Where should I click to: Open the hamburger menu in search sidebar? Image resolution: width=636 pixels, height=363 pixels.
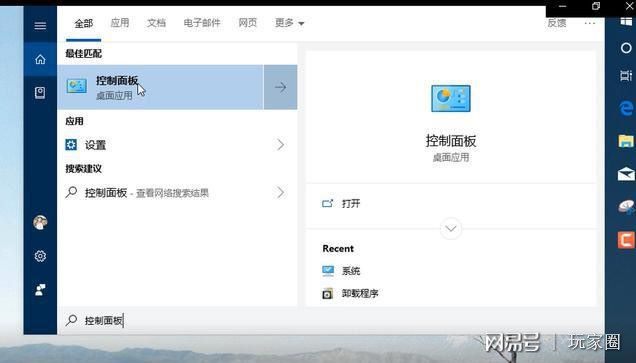(40, 26)
